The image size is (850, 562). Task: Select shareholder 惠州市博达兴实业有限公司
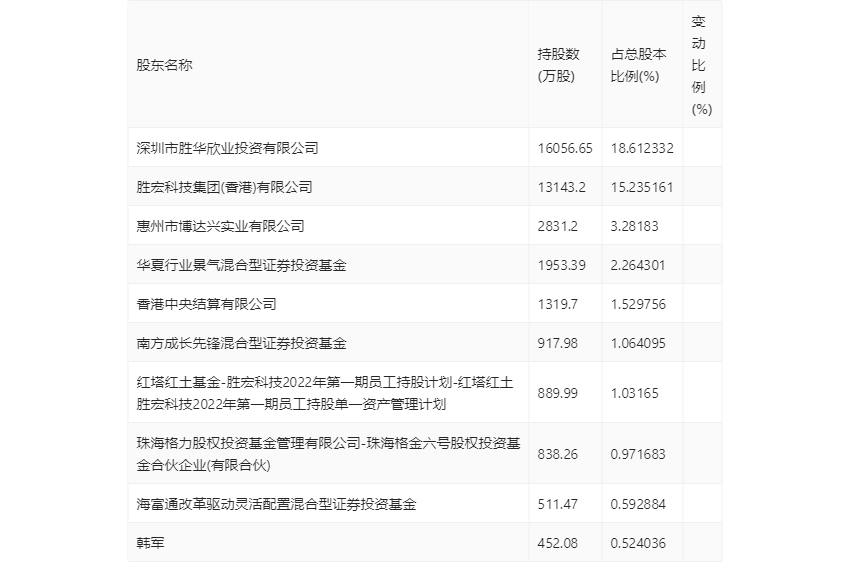point(220,226)
